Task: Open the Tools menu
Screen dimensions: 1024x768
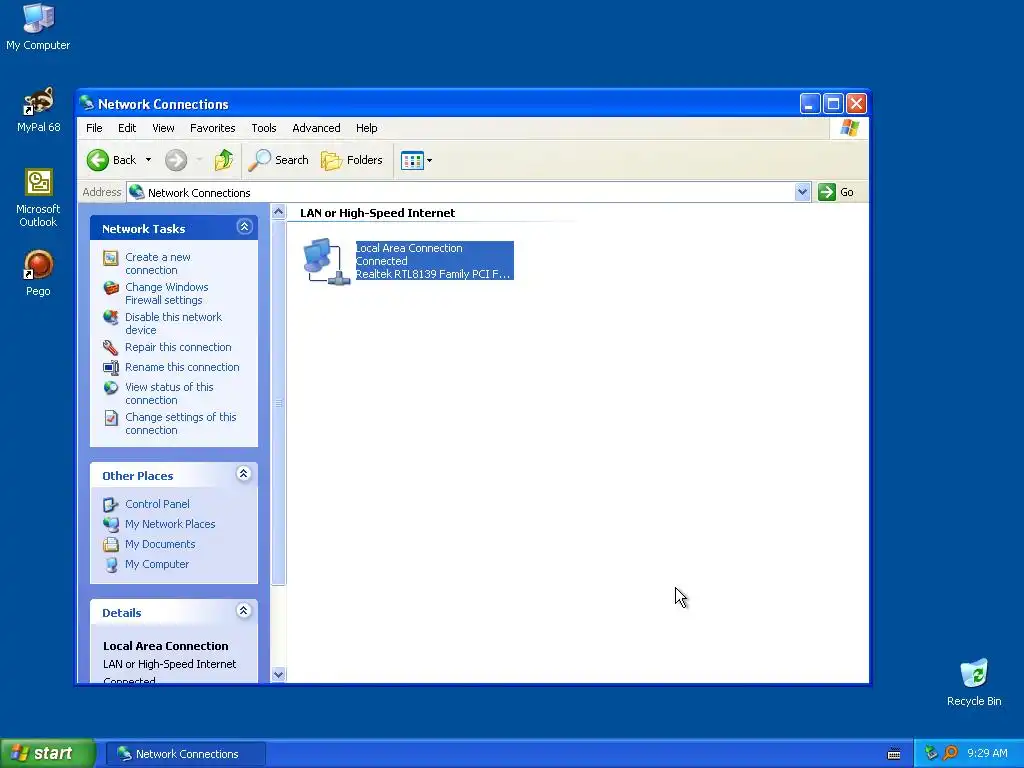Action: [x=264, y=128]
